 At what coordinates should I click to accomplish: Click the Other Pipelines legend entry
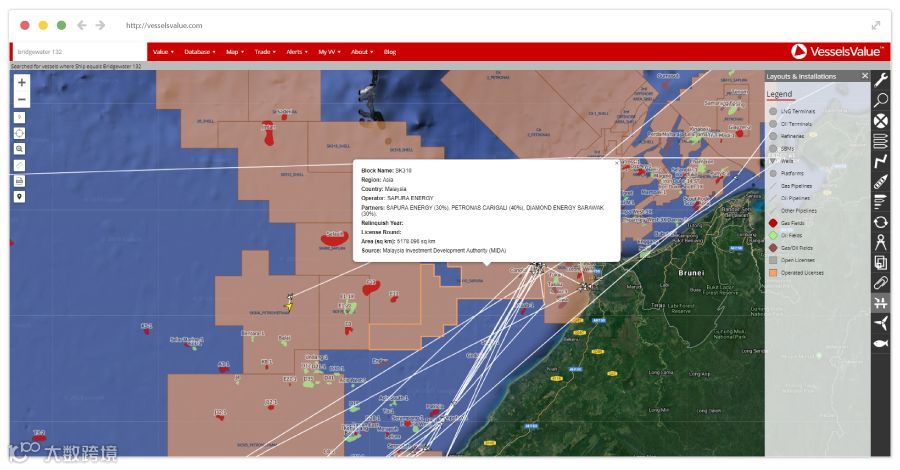coord(793,211)
